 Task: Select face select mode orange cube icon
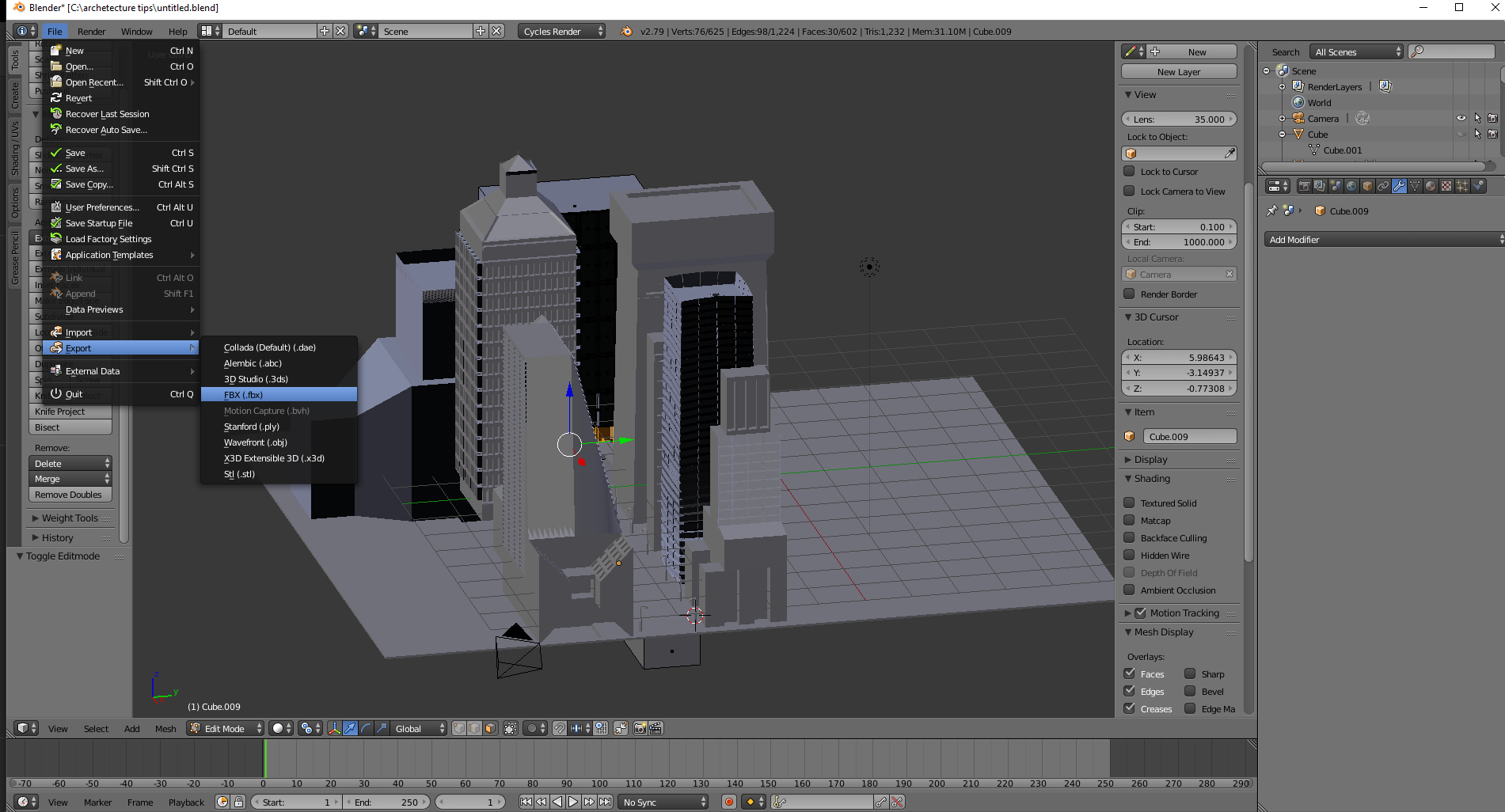coord(490,728)
